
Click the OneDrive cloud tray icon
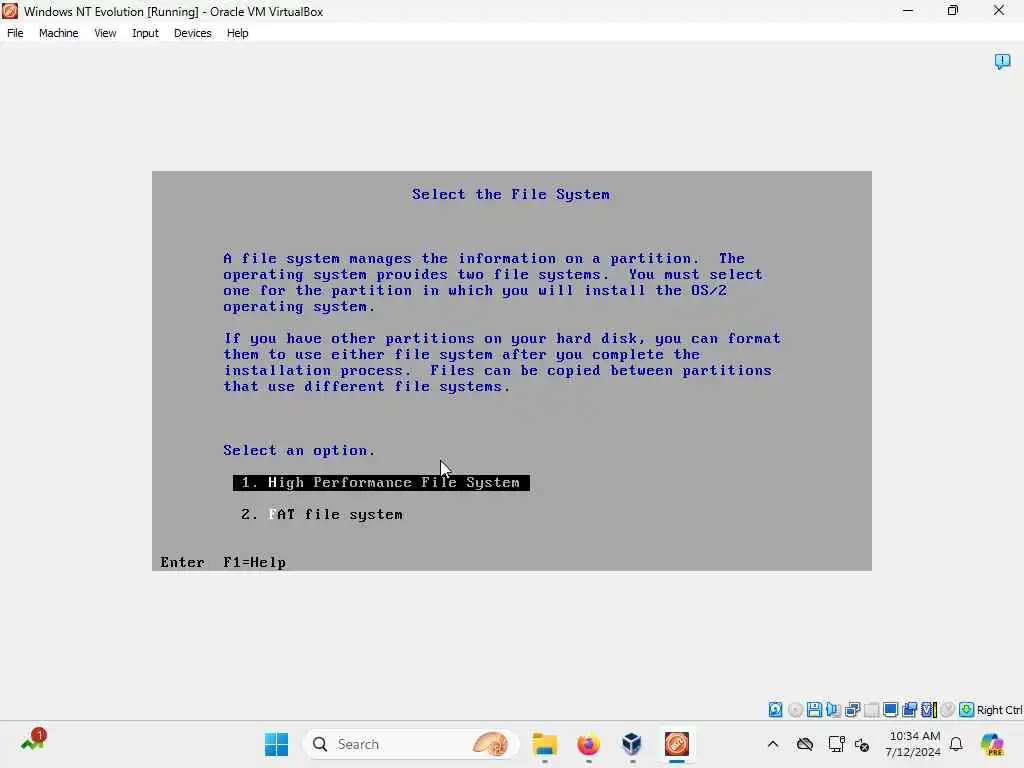805,744
